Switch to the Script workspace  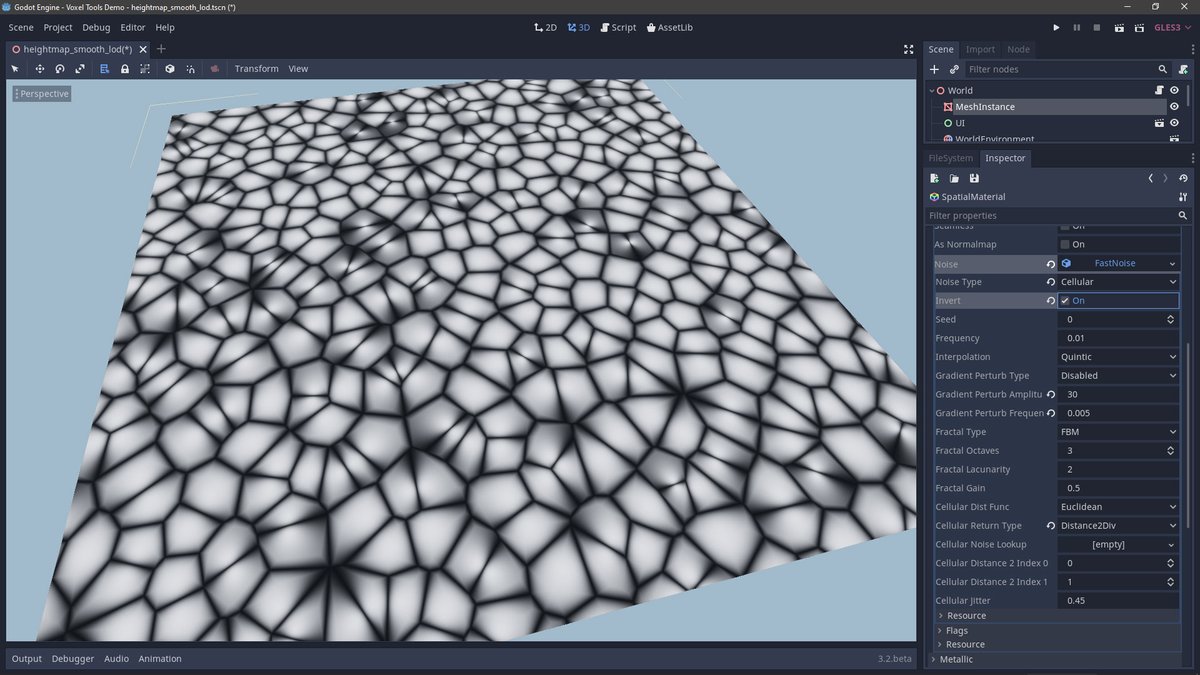point(618,28)
